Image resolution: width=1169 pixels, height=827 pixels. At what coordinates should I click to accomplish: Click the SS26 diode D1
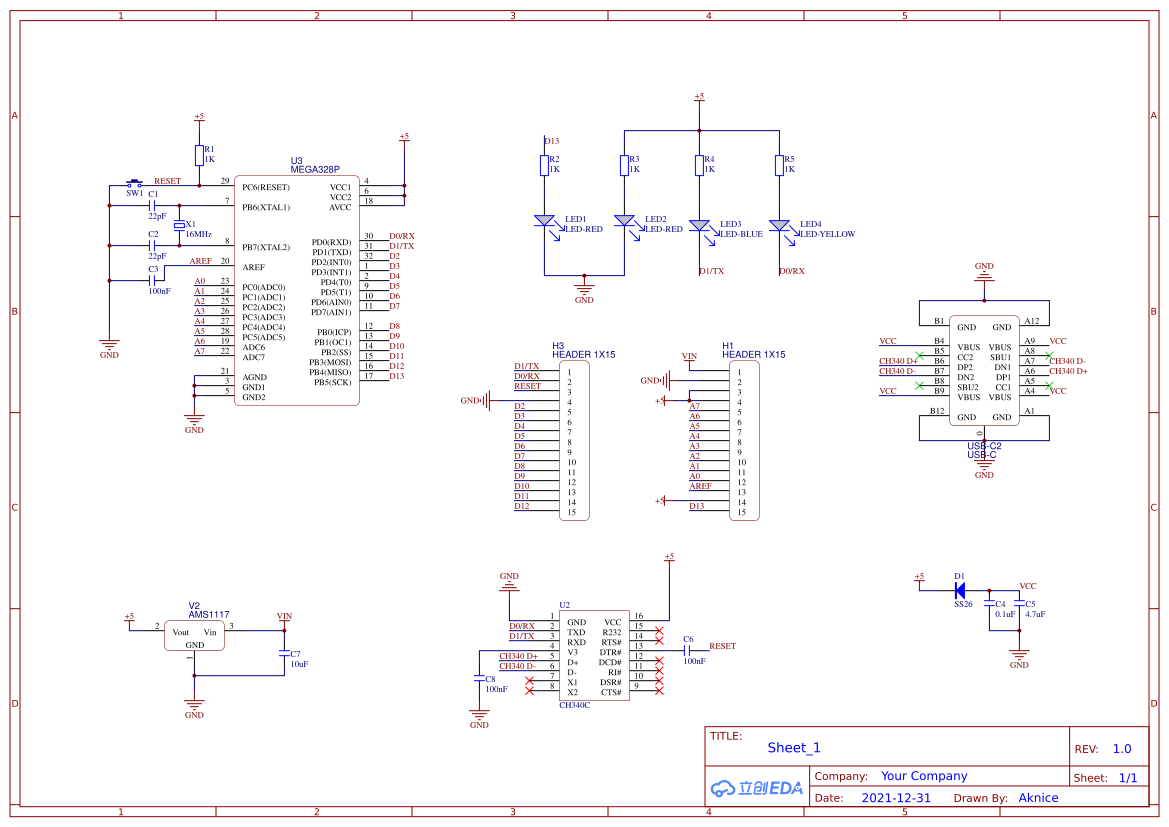pos(960,591)
